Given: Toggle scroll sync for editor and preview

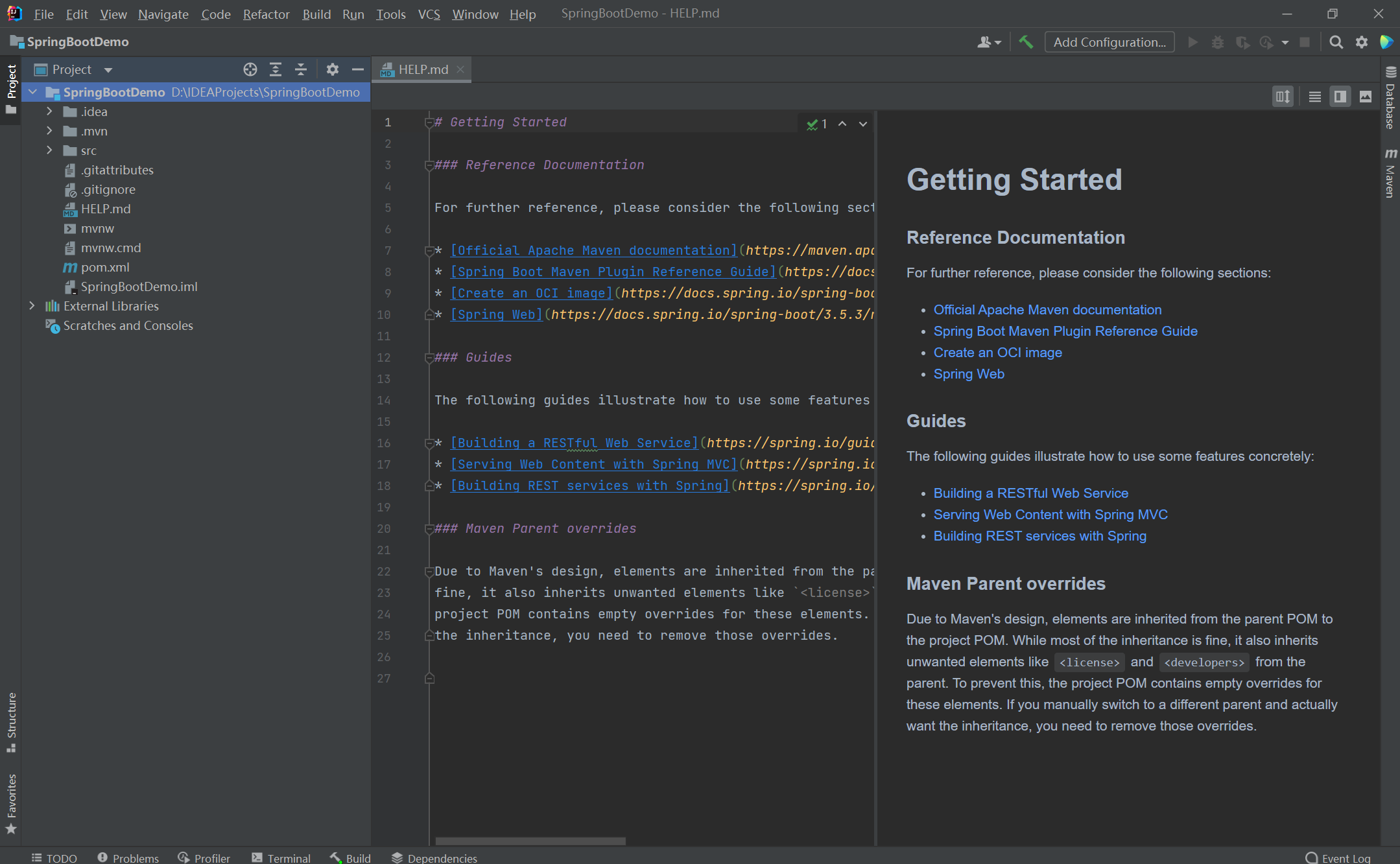Looking at the screenshot, I should click(x=1283, y=97).
